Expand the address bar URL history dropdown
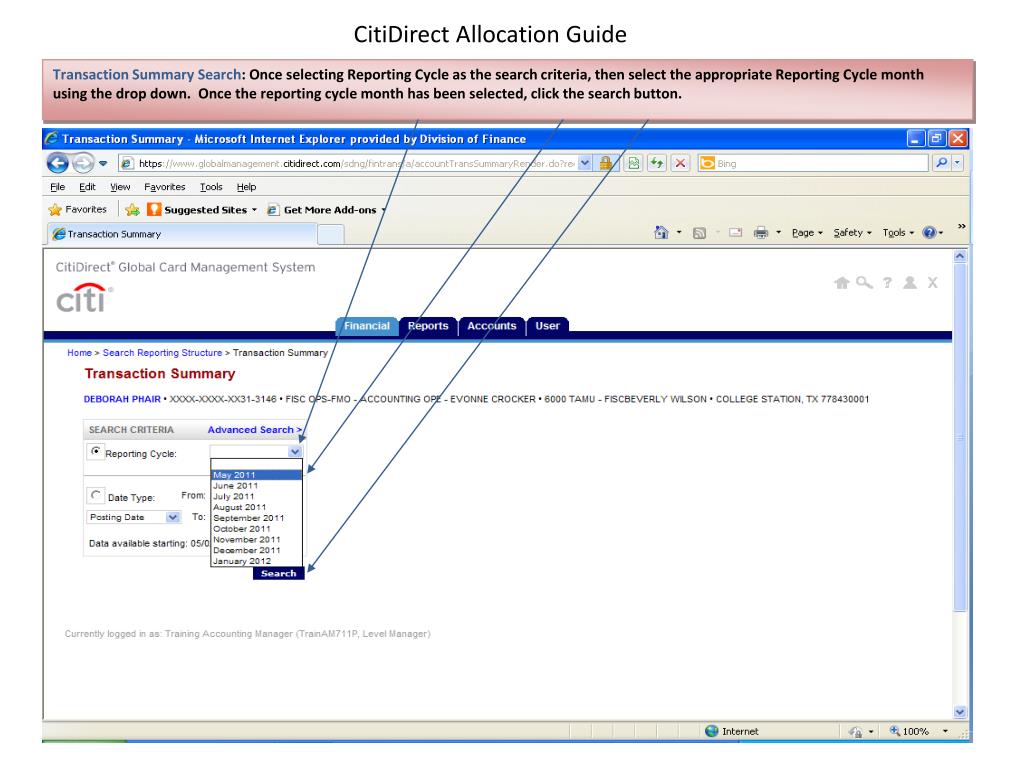The width and height of the screenshot is (1024, 768). point(584,163)
